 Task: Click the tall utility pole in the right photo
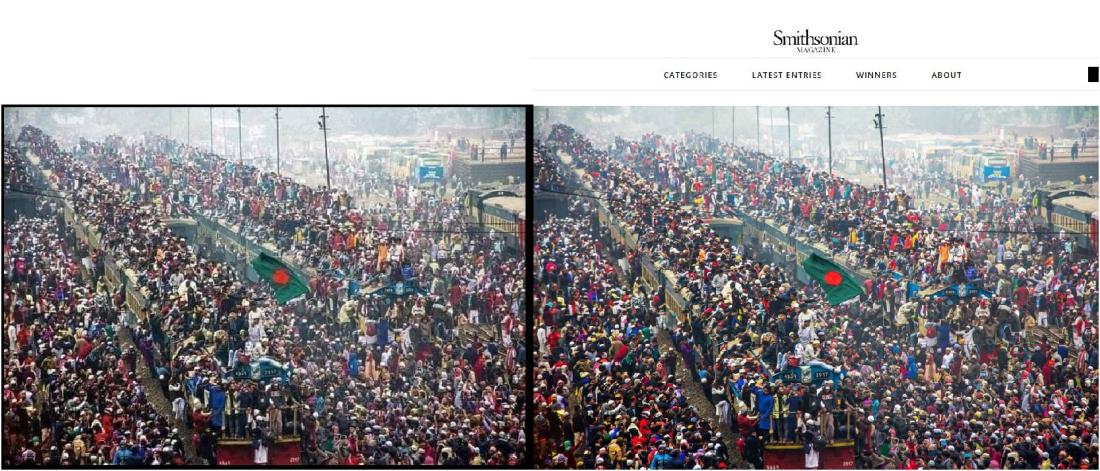click(x=881, y=148)
